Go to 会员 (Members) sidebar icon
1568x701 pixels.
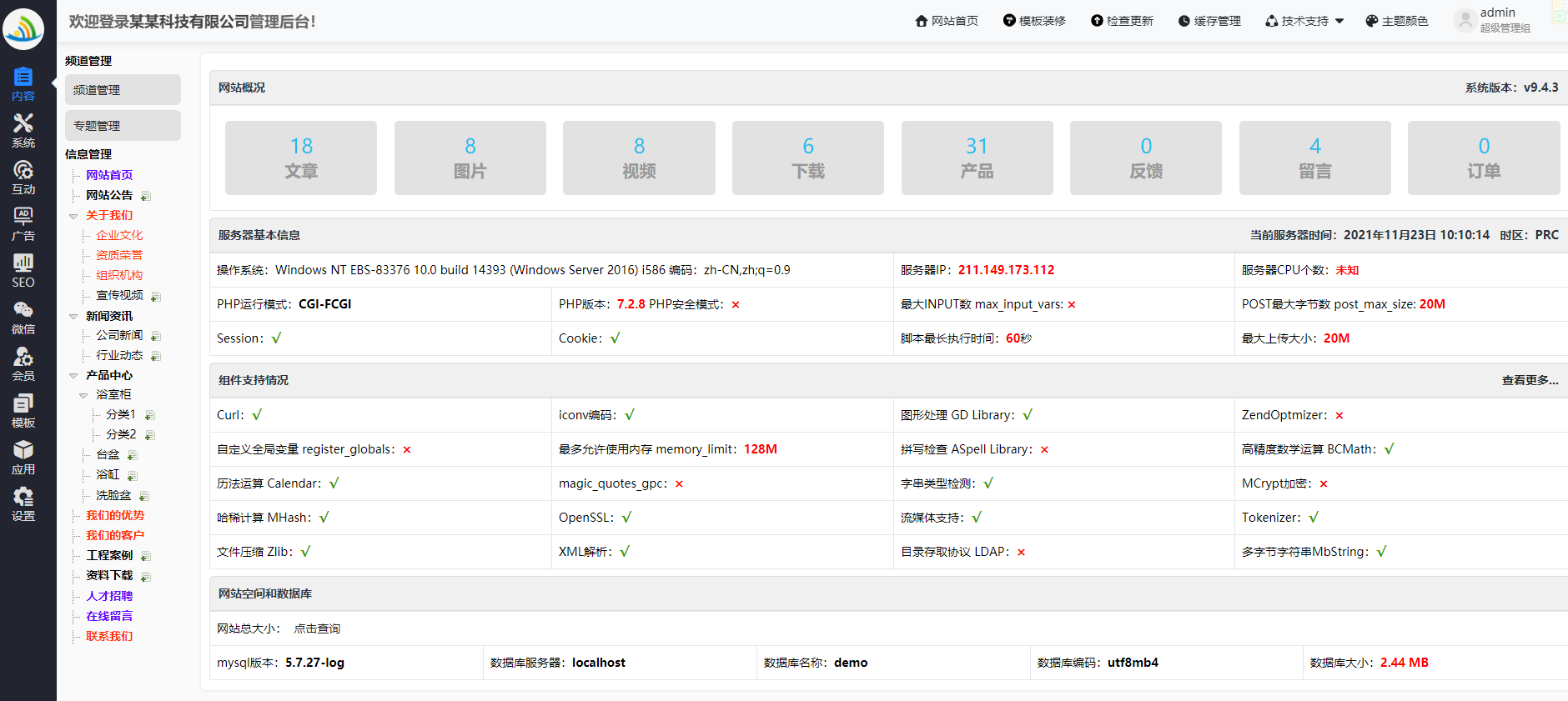click(x=23, y=363)
